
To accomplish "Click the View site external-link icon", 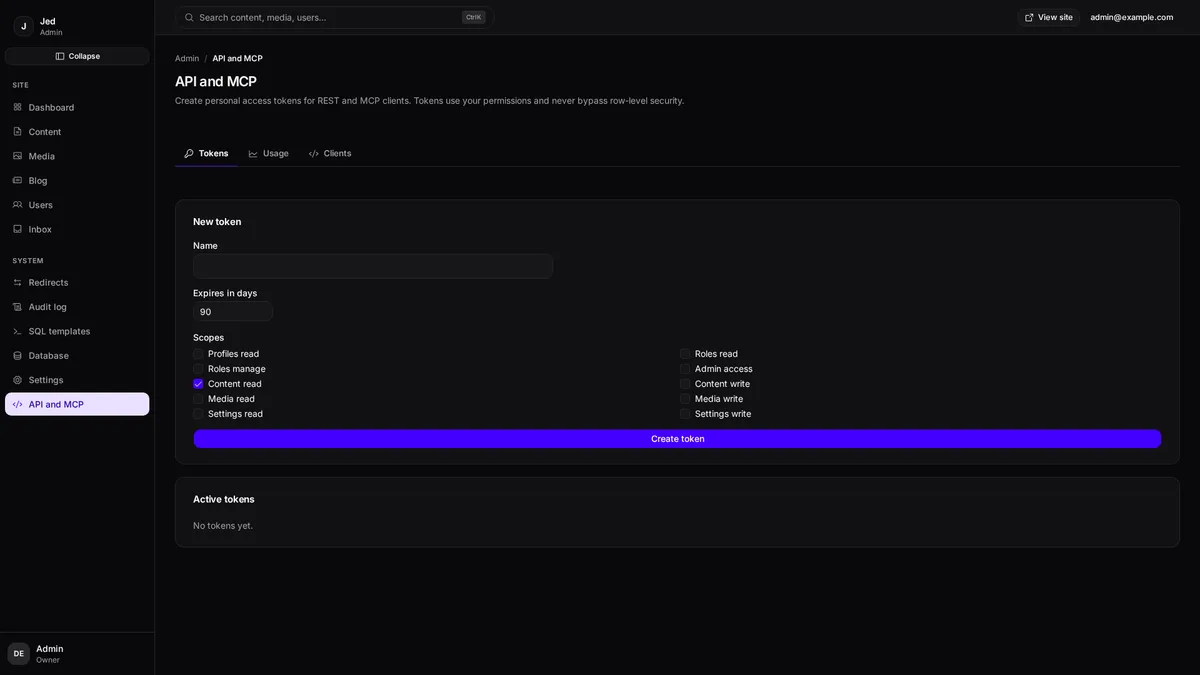I will point(1029,17).
